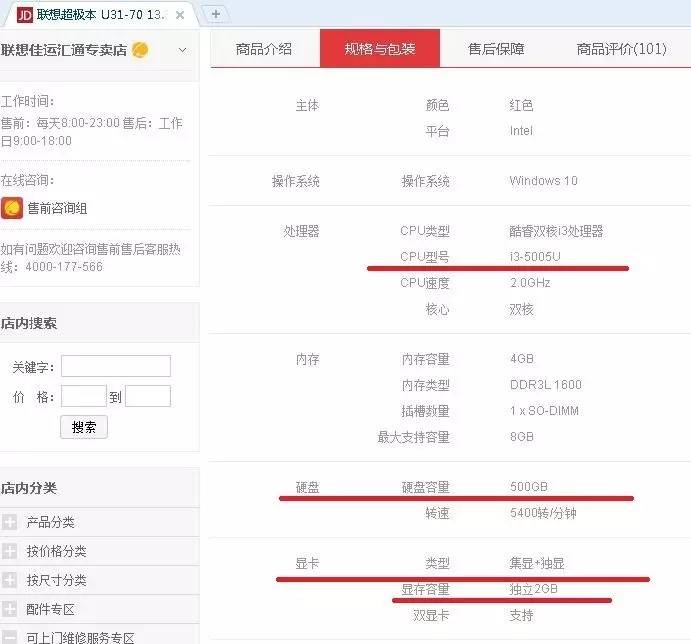Click the Windows 10 operating system value
Screen dimensions: 691x644
pyautogui.click(x=543, y=181)
